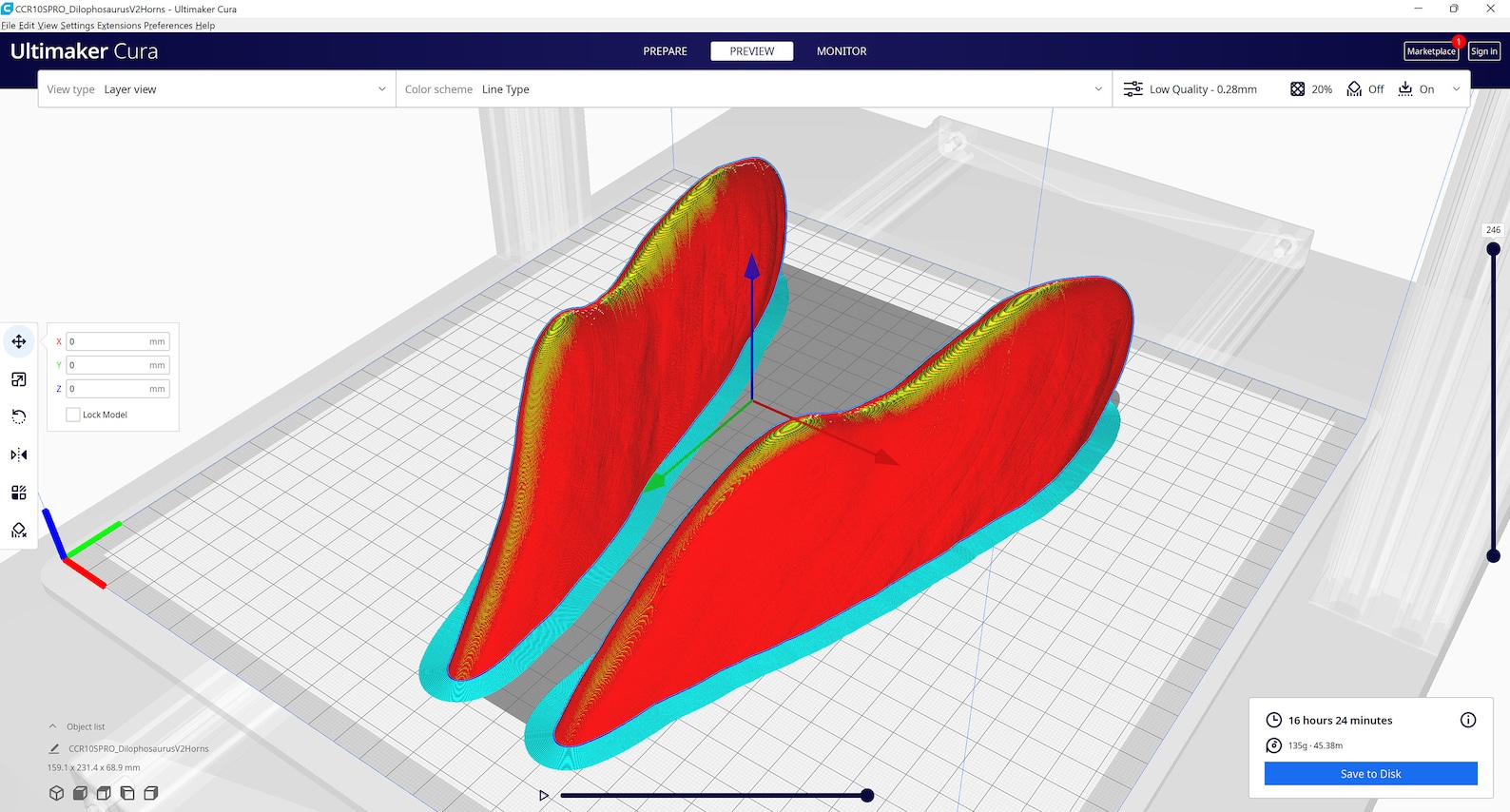Switch to the MONITOR stage
The height and width of the screenshot is (812, 1510).
[842, 51]
